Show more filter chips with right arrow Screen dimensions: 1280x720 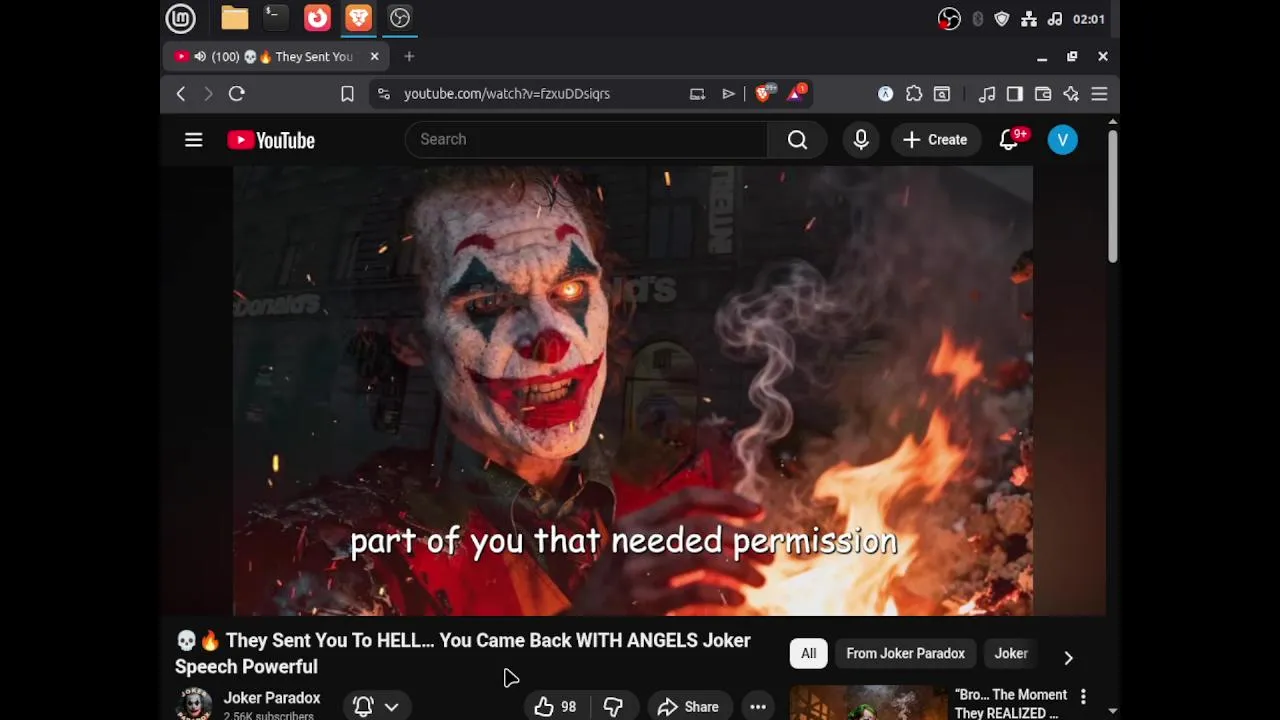click(1068, 657)
